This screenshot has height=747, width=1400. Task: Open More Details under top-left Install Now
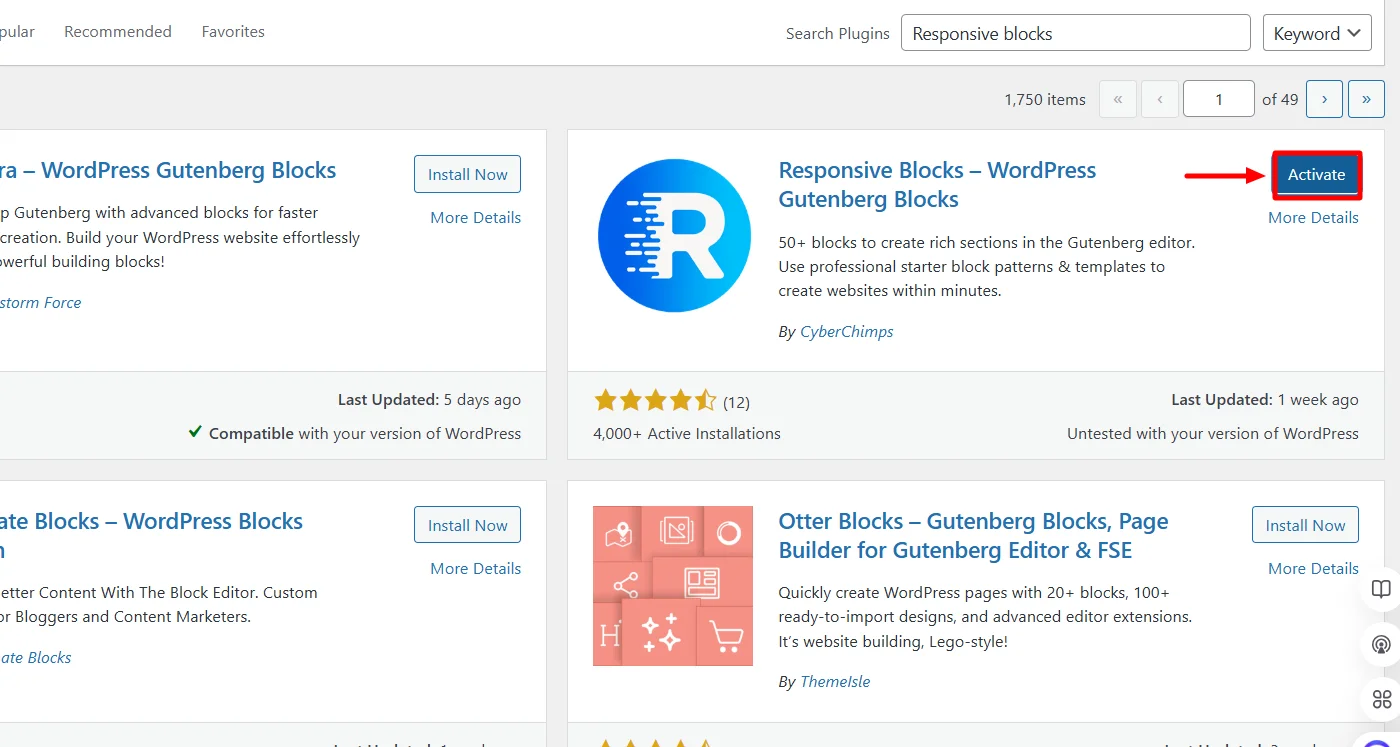tap(475, 217)
